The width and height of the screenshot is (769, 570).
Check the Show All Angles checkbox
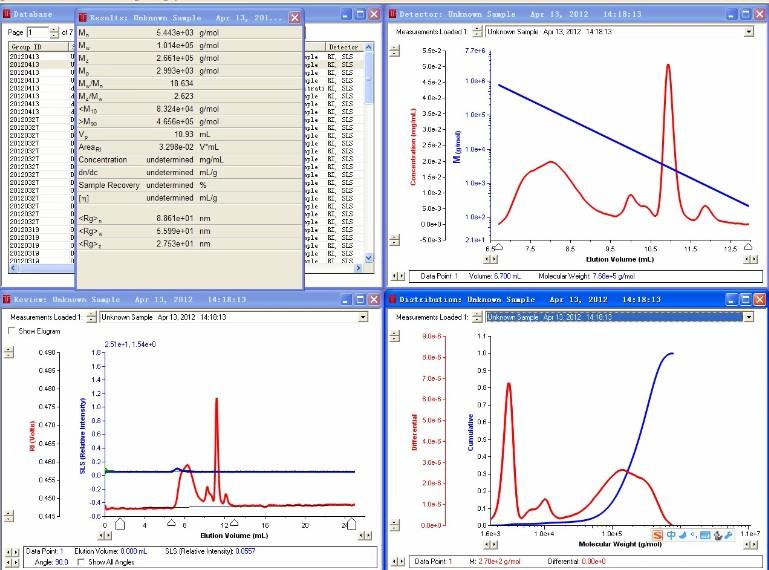pos(81,562)
